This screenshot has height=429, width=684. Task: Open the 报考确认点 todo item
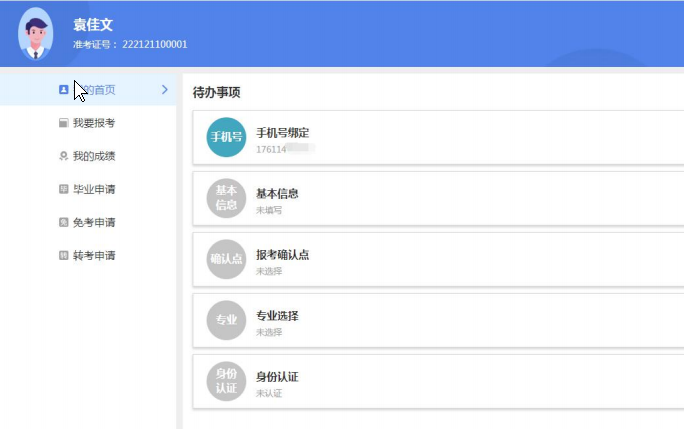pos(438,260)
